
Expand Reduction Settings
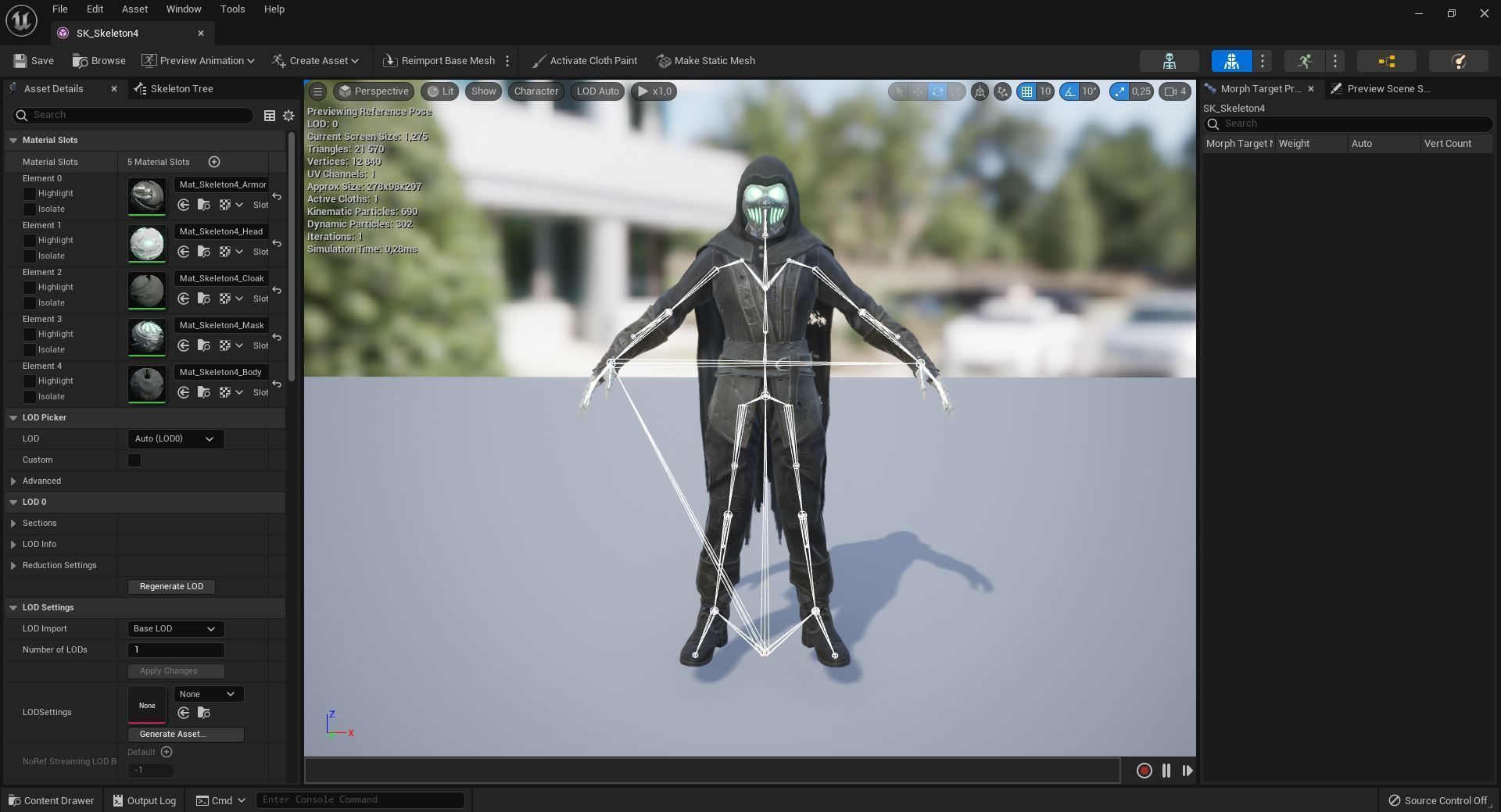click(x=13, y=566)
